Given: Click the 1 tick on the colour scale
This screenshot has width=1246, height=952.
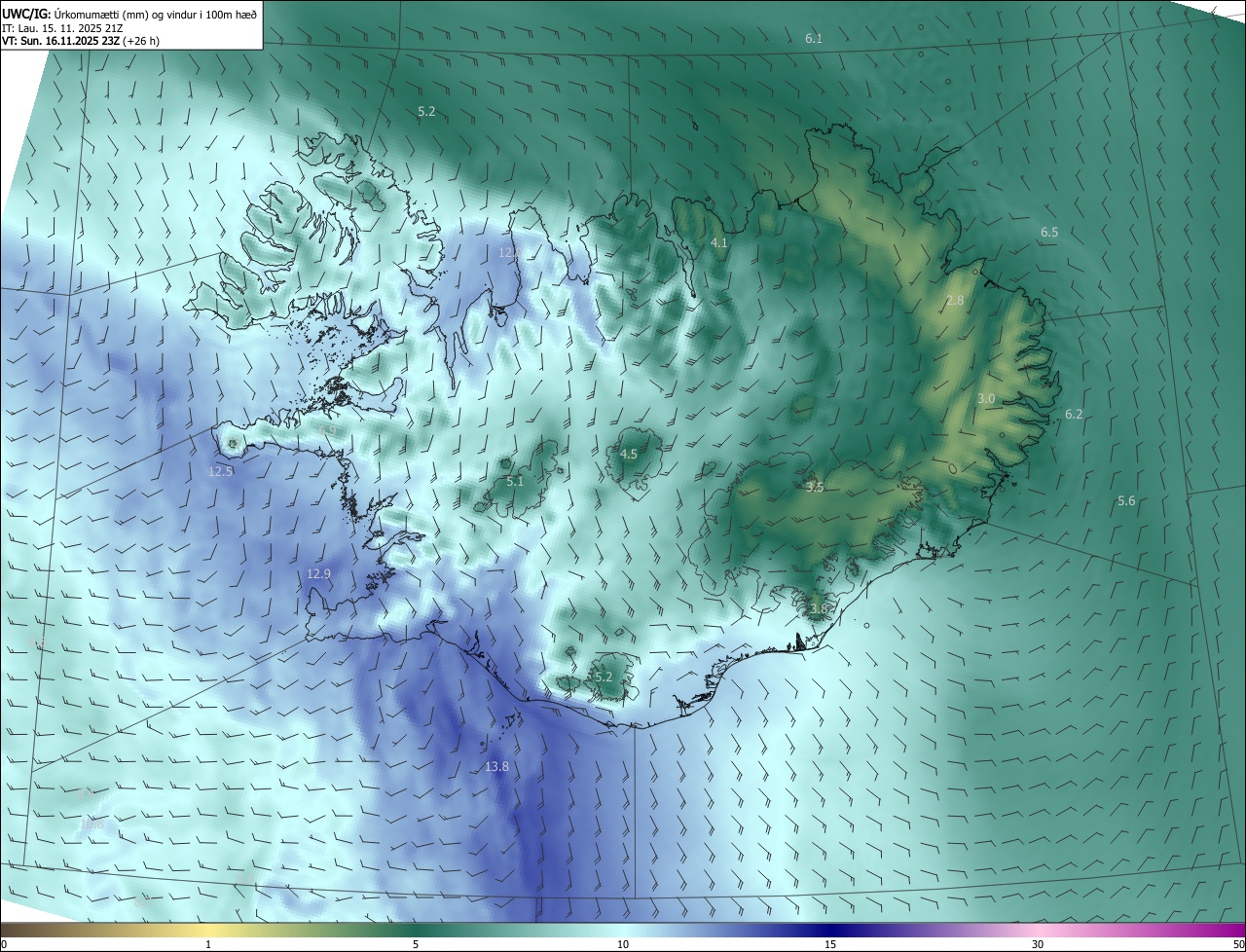Looking at the screenshot, I should (x=209, y=944).
